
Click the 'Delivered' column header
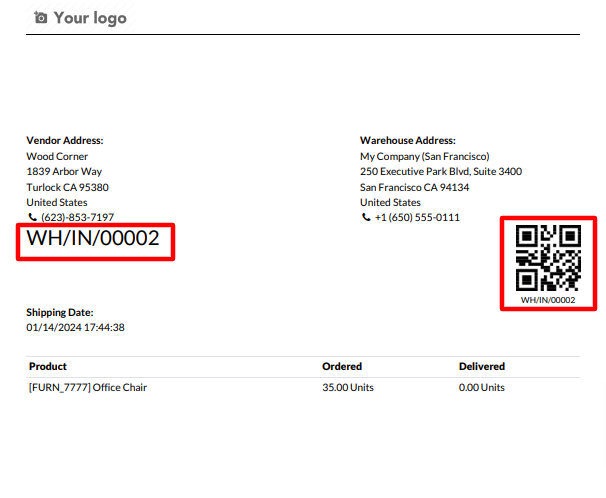(482, 366)
